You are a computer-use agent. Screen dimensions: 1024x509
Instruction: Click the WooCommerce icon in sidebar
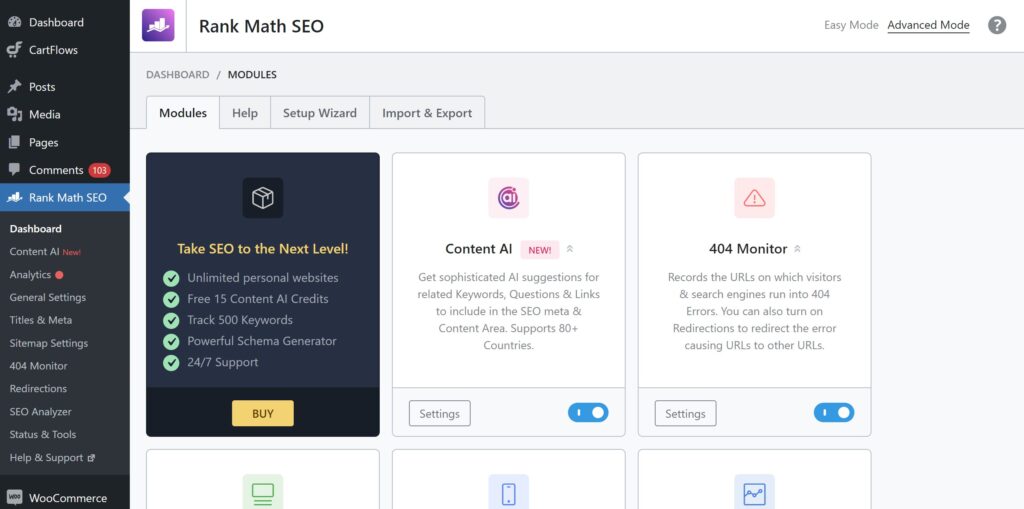click(14, 498)
